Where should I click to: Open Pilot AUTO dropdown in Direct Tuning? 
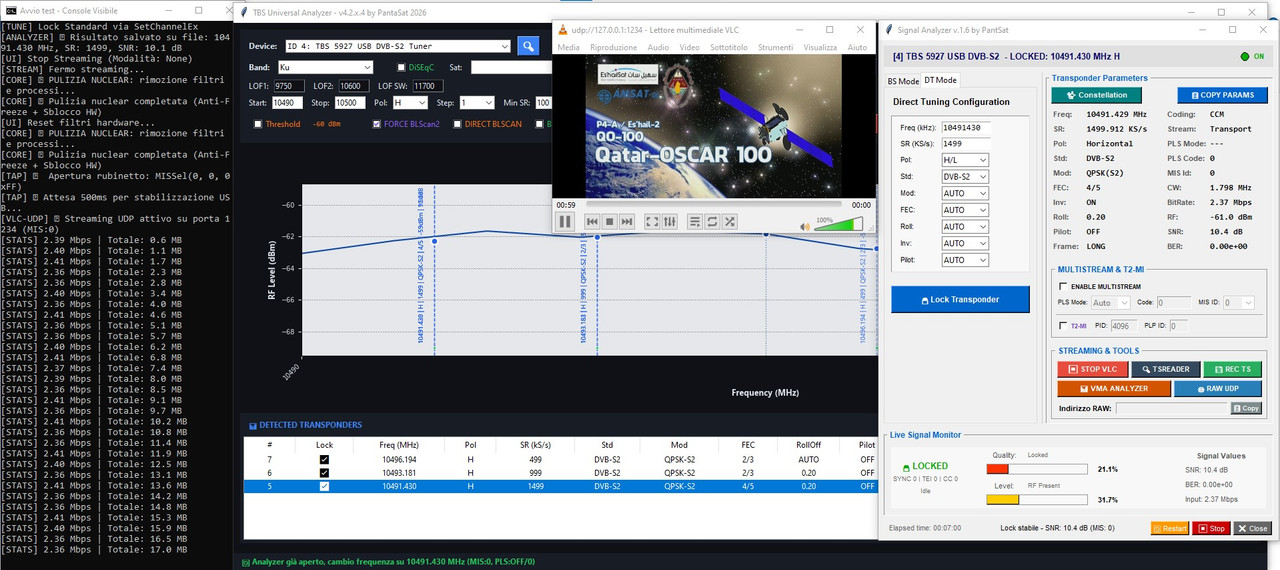[x=983, y=260]
